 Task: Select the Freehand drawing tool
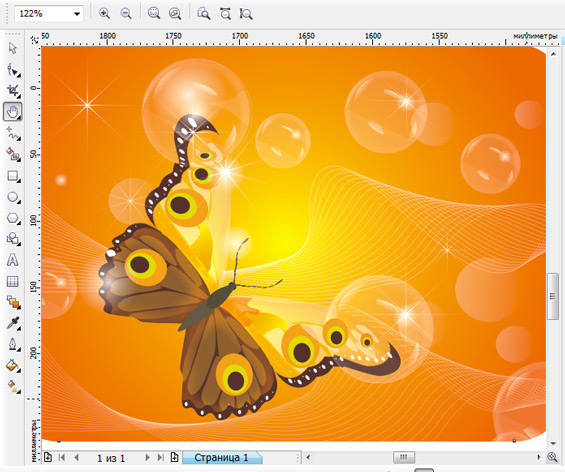(13, 133)
